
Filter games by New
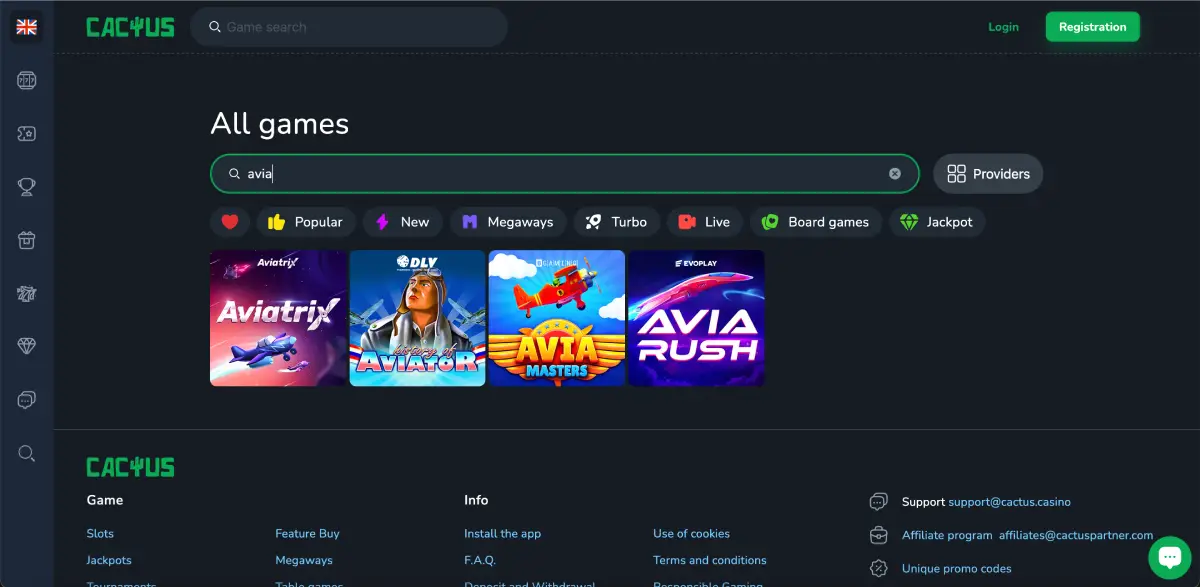click(402, 222)
